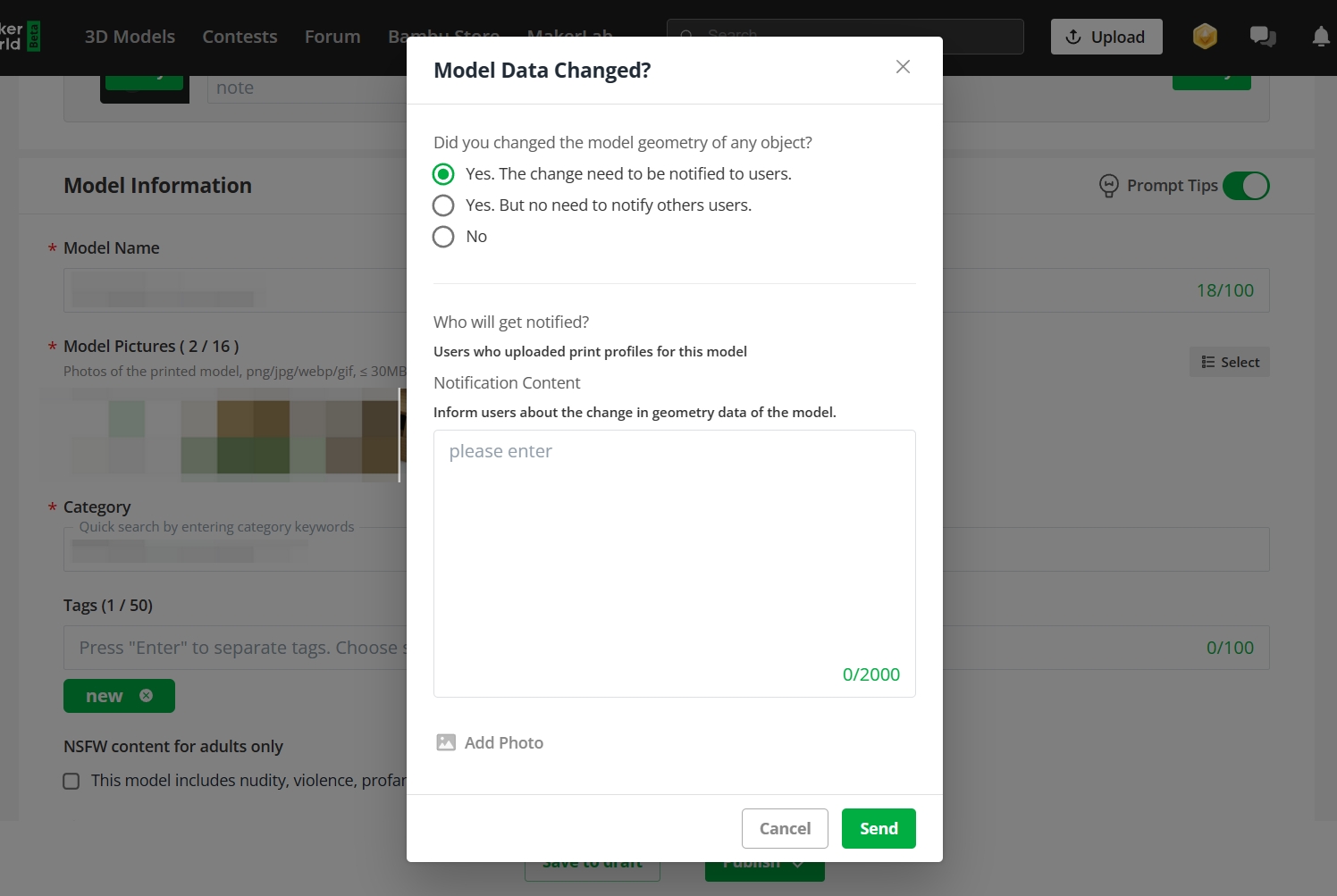Viewport: 1337px width, 896px height.
Task: Select 'Yes. The change need to be notified' option
Action: [x=443, y=173]
